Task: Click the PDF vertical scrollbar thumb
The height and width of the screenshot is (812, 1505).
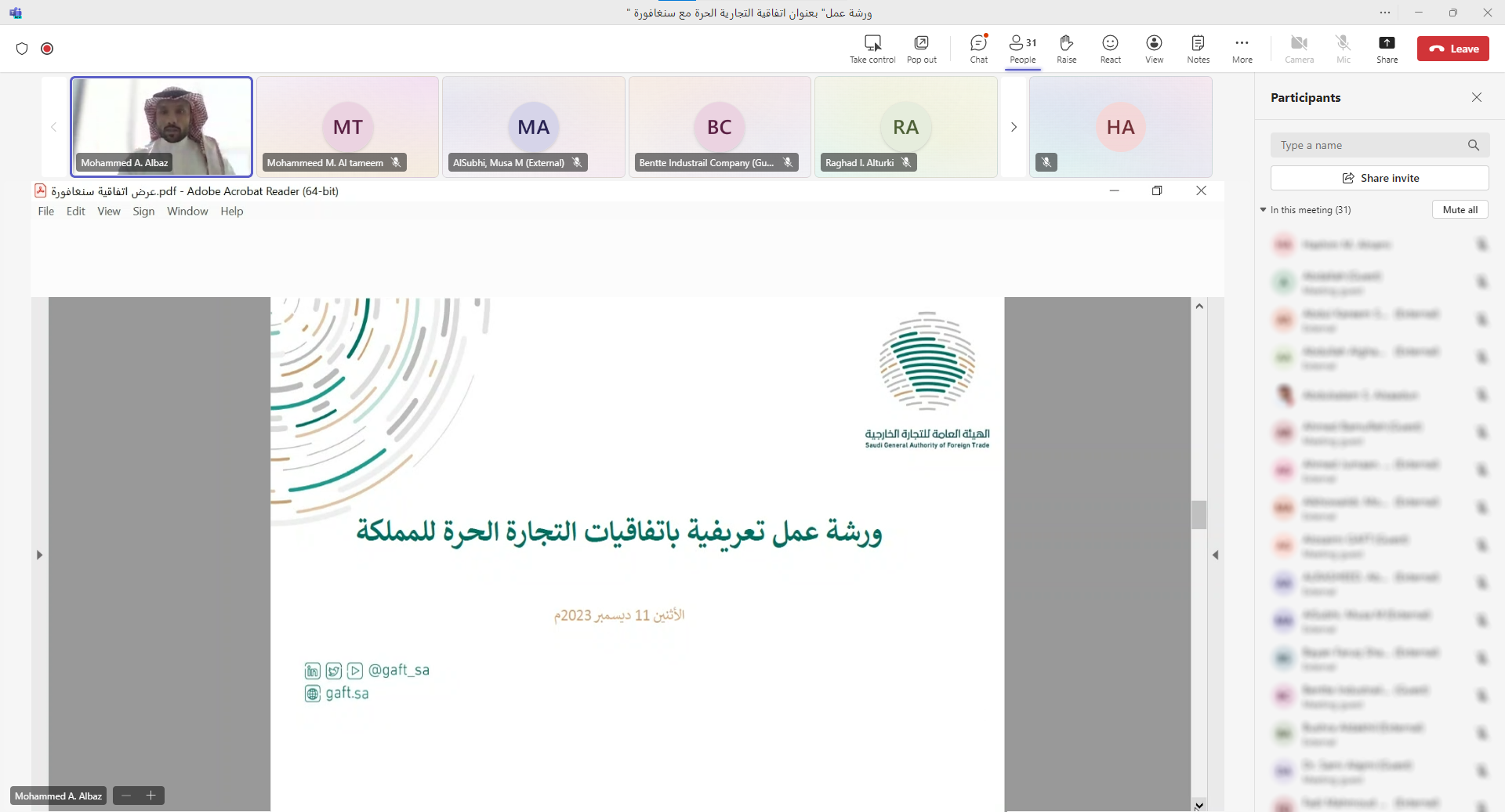Action: tap(1199, 515)
